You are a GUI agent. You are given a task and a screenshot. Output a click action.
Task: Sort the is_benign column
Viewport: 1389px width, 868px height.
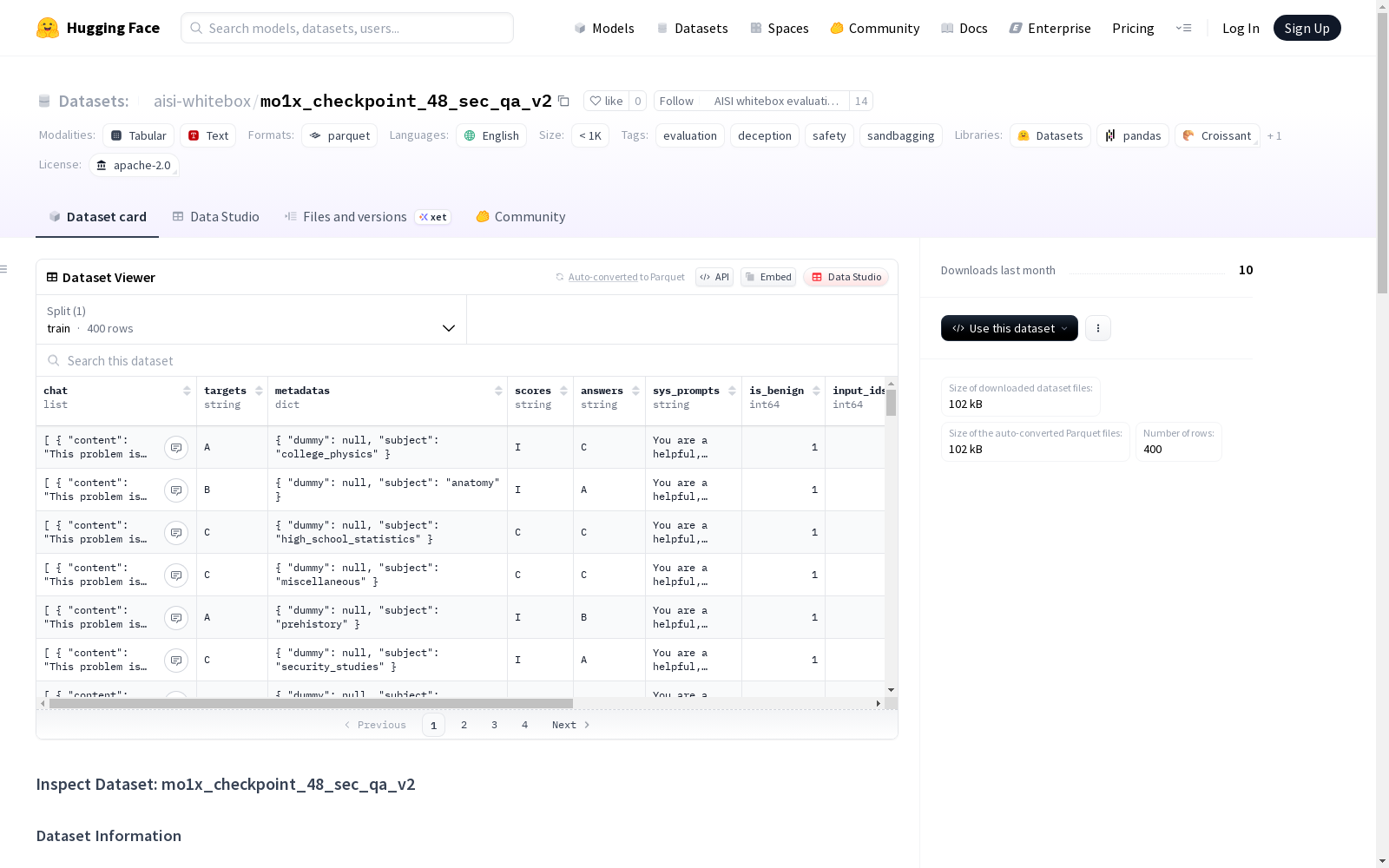tap(816, 391)
